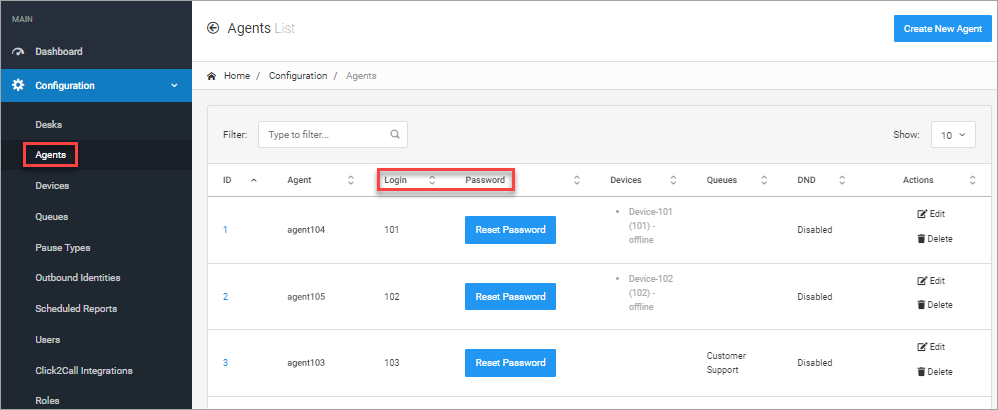Open agent ID 1 link
Viewport: 998px width, 410px height.
pyautogui.click(x=225, y=230)
